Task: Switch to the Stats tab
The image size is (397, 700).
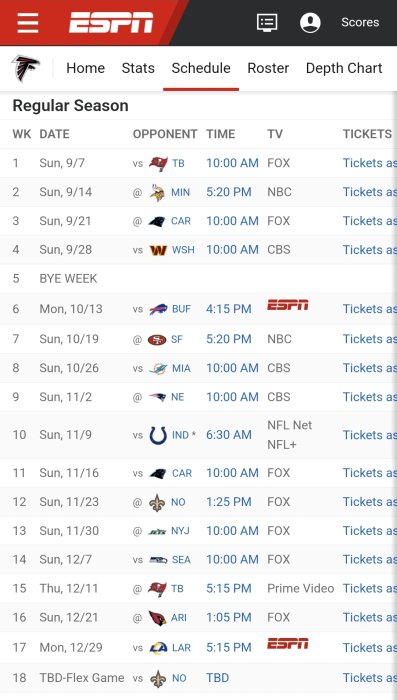Action: [138, 68]
